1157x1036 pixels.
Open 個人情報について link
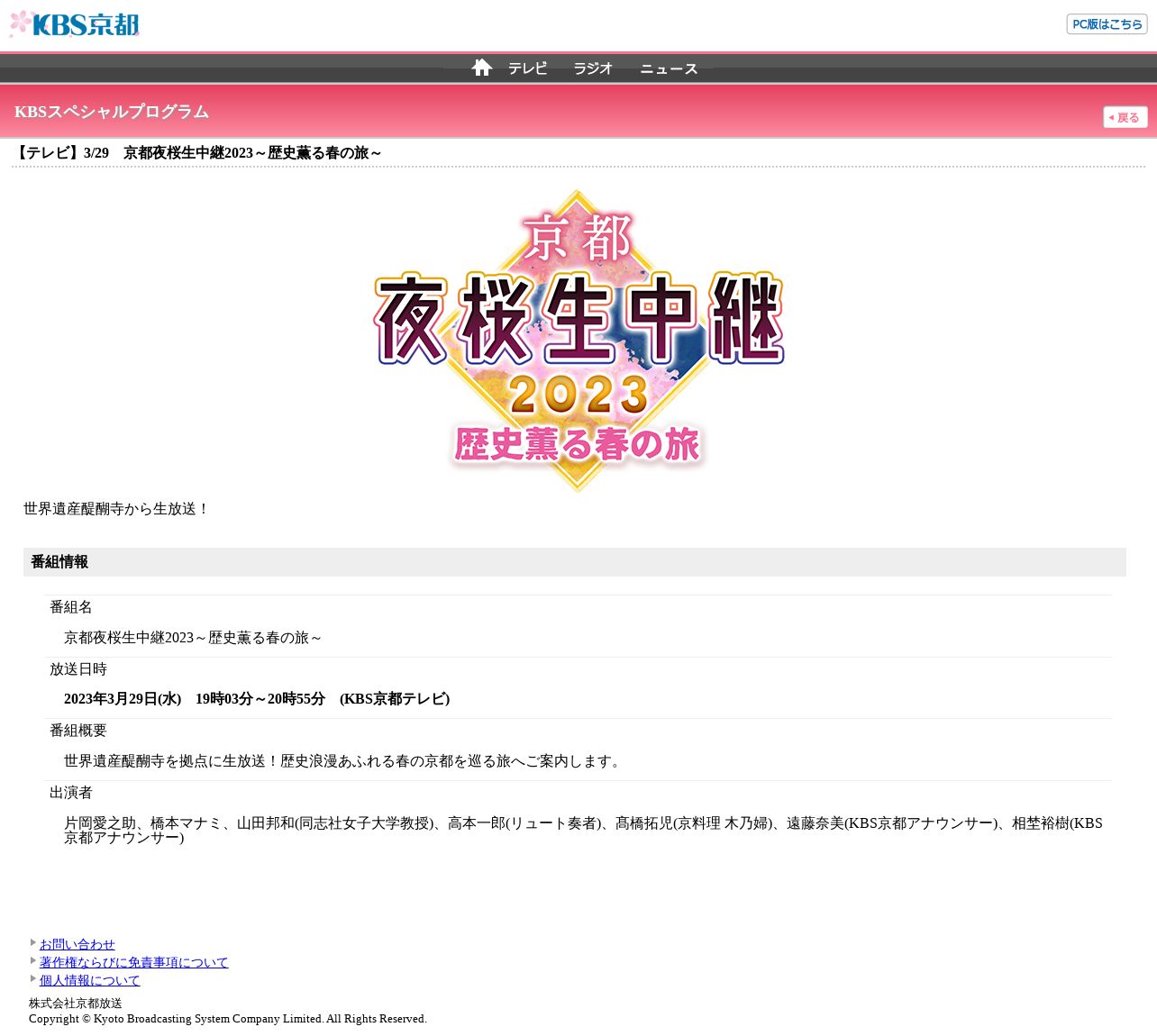pyautogui.click(x=90, y=980)
